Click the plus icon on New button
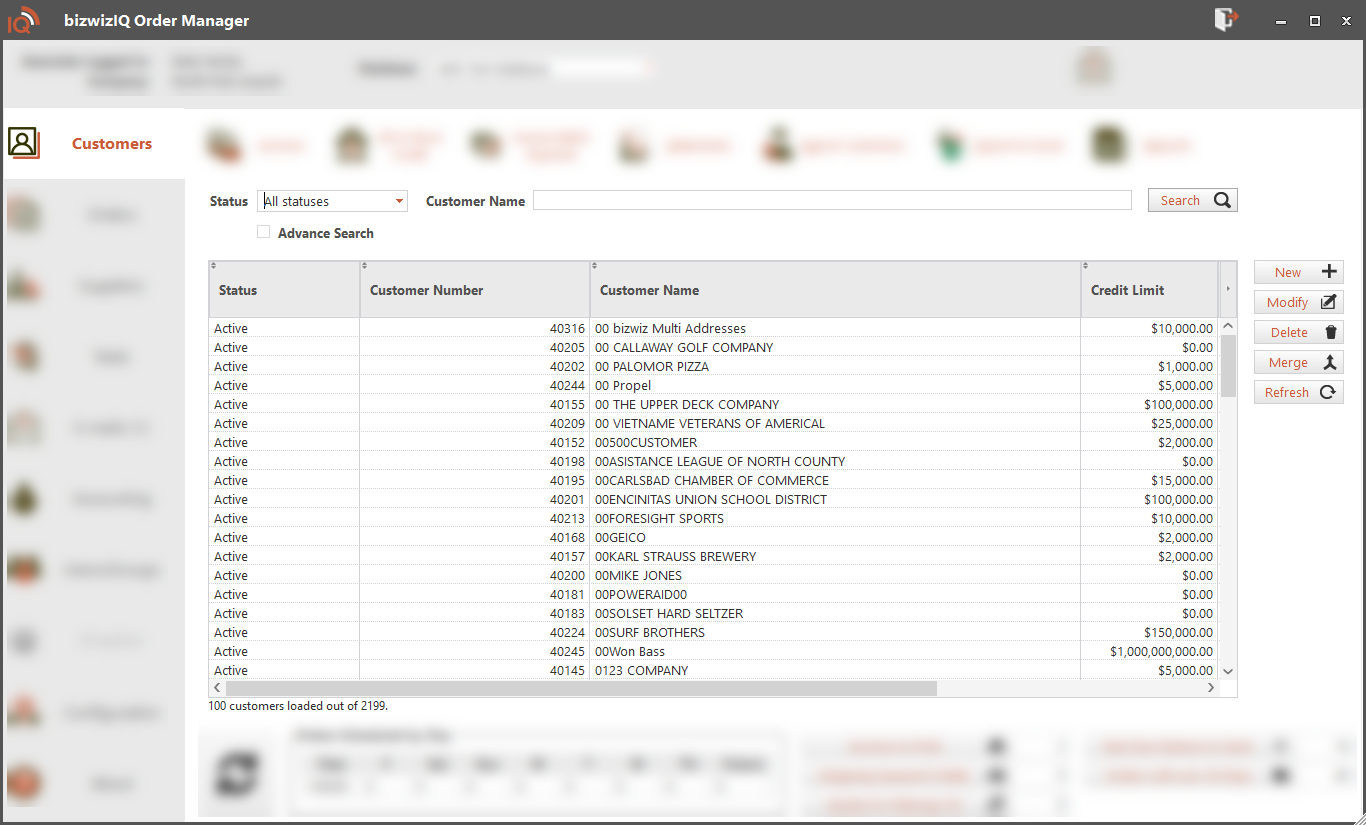The image size is (1366, 825). coord(1329,272)
